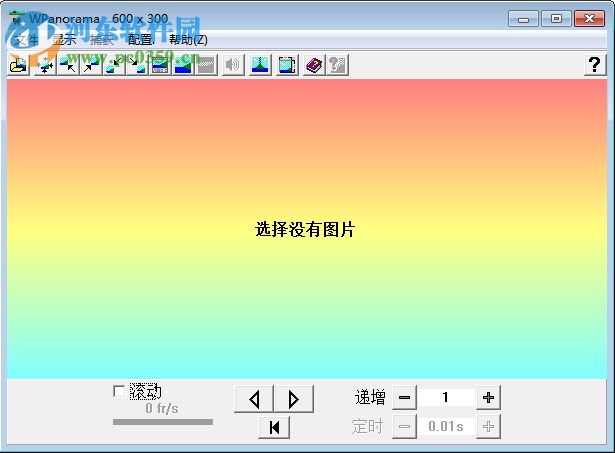Click the landscape with vertical split icon
This screenshot has height=453, width=615.
coord(260,65)
